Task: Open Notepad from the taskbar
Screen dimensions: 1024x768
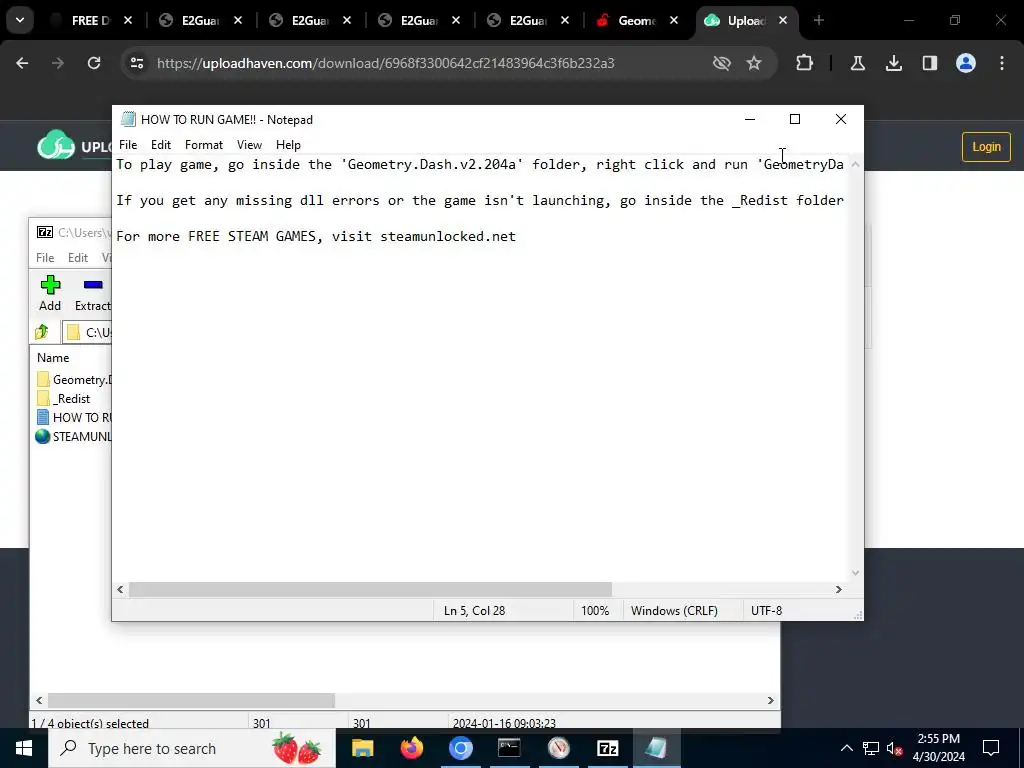Action: click(x=656, y=748)
